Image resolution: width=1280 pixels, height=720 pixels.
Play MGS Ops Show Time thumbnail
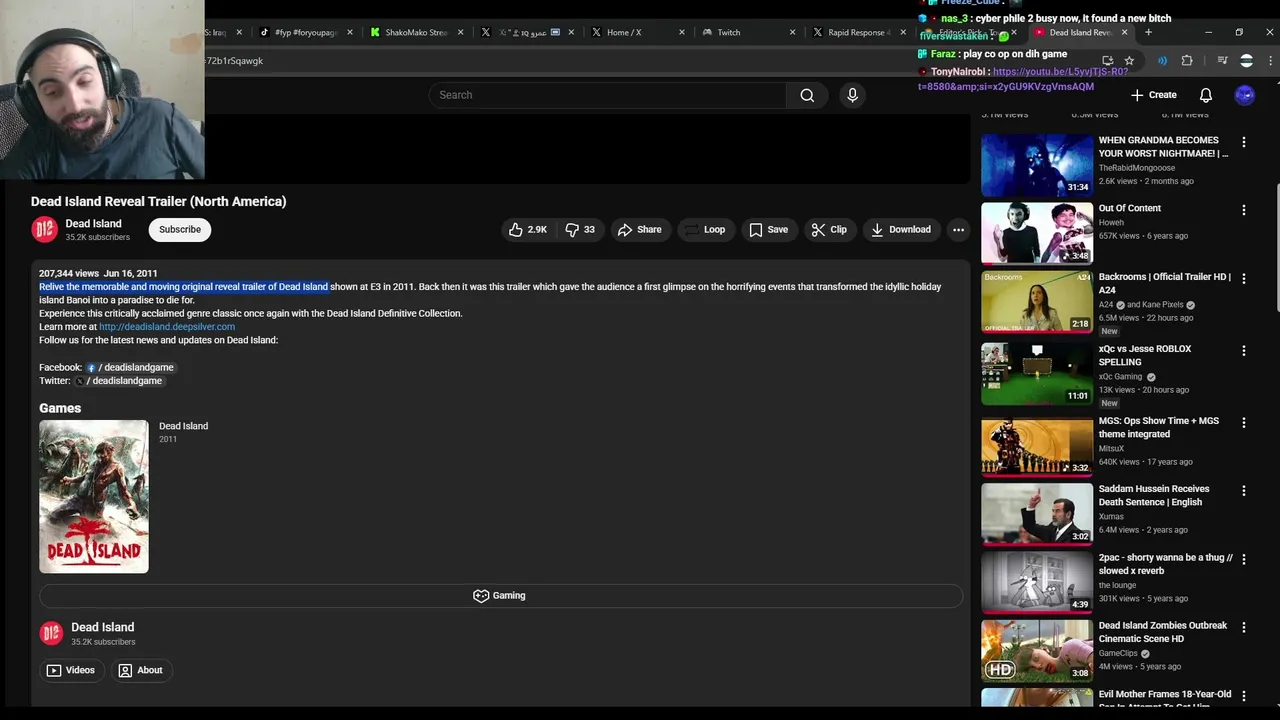coord(1037,446)
